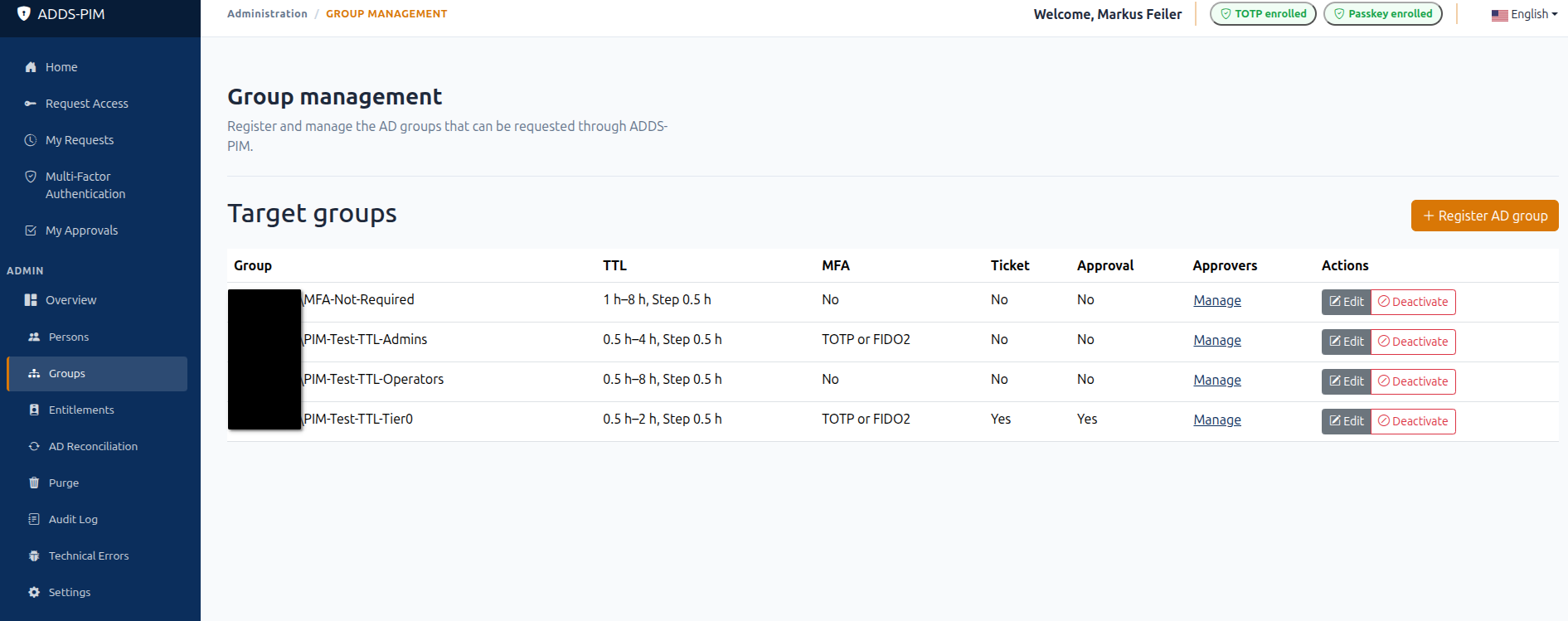Click the Register AD group button

[x=1484, y=216]
